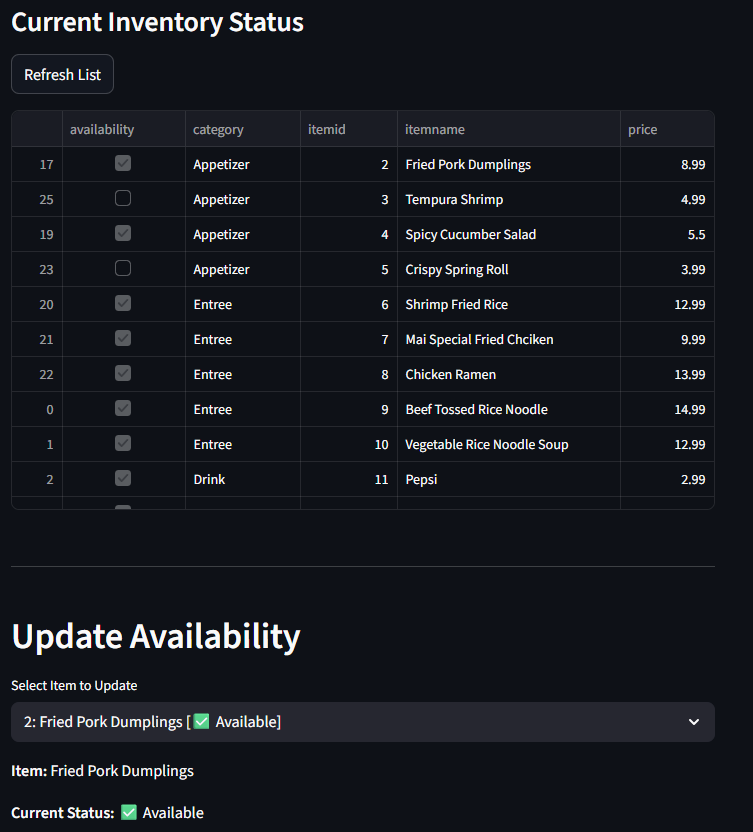Select the Mai Special Fried Chciken cell
Image resolution: width=753 pixels, height=832 pixels.
[x=509, y=340]
